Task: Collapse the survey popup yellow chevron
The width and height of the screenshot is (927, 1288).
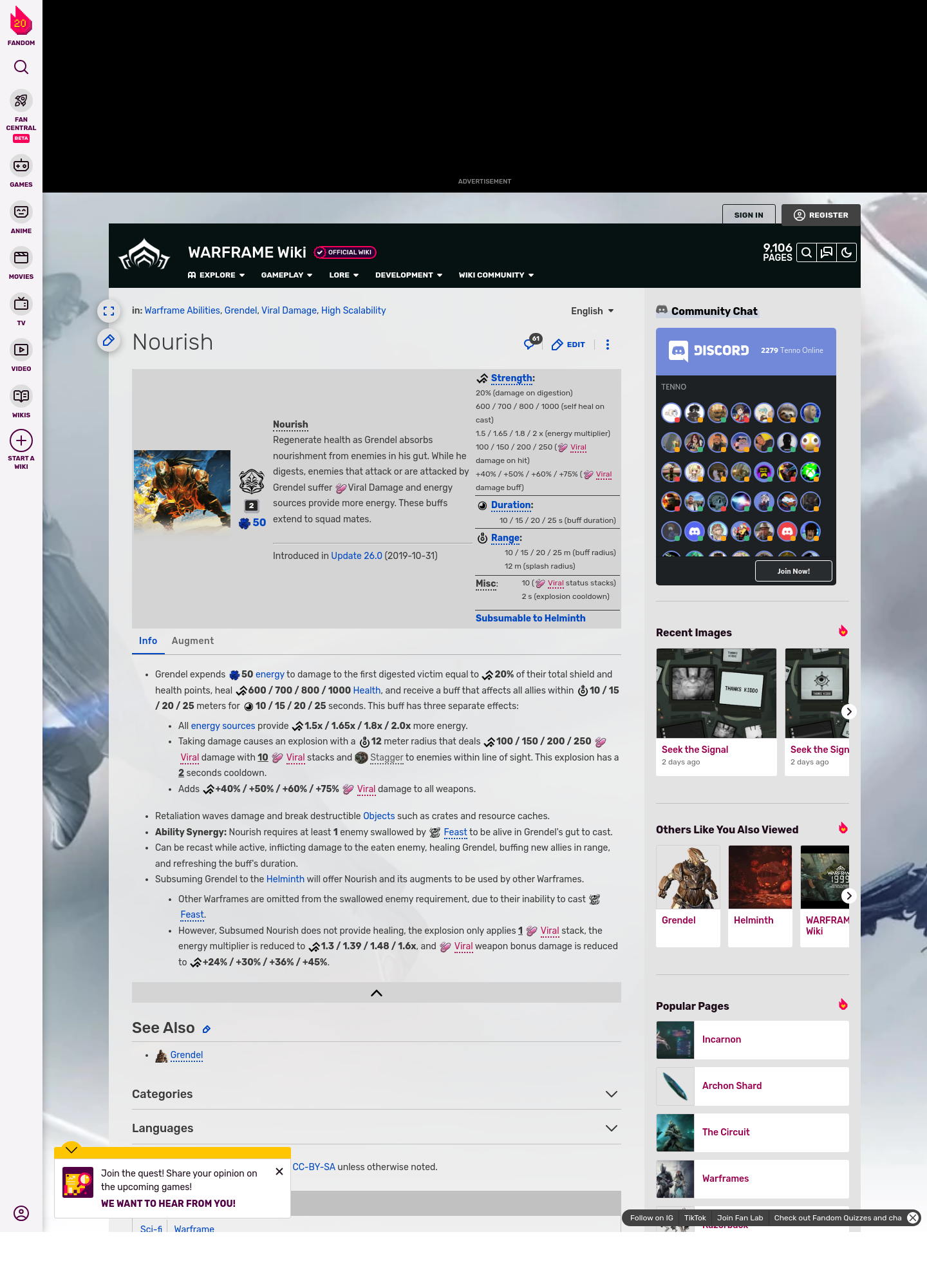Action: coord(71,1150)
